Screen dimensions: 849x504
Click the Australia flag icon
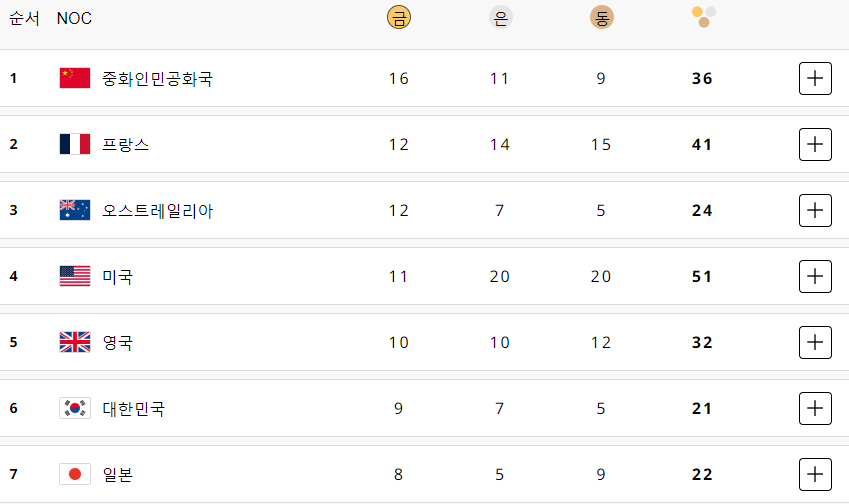coord(75,210)
